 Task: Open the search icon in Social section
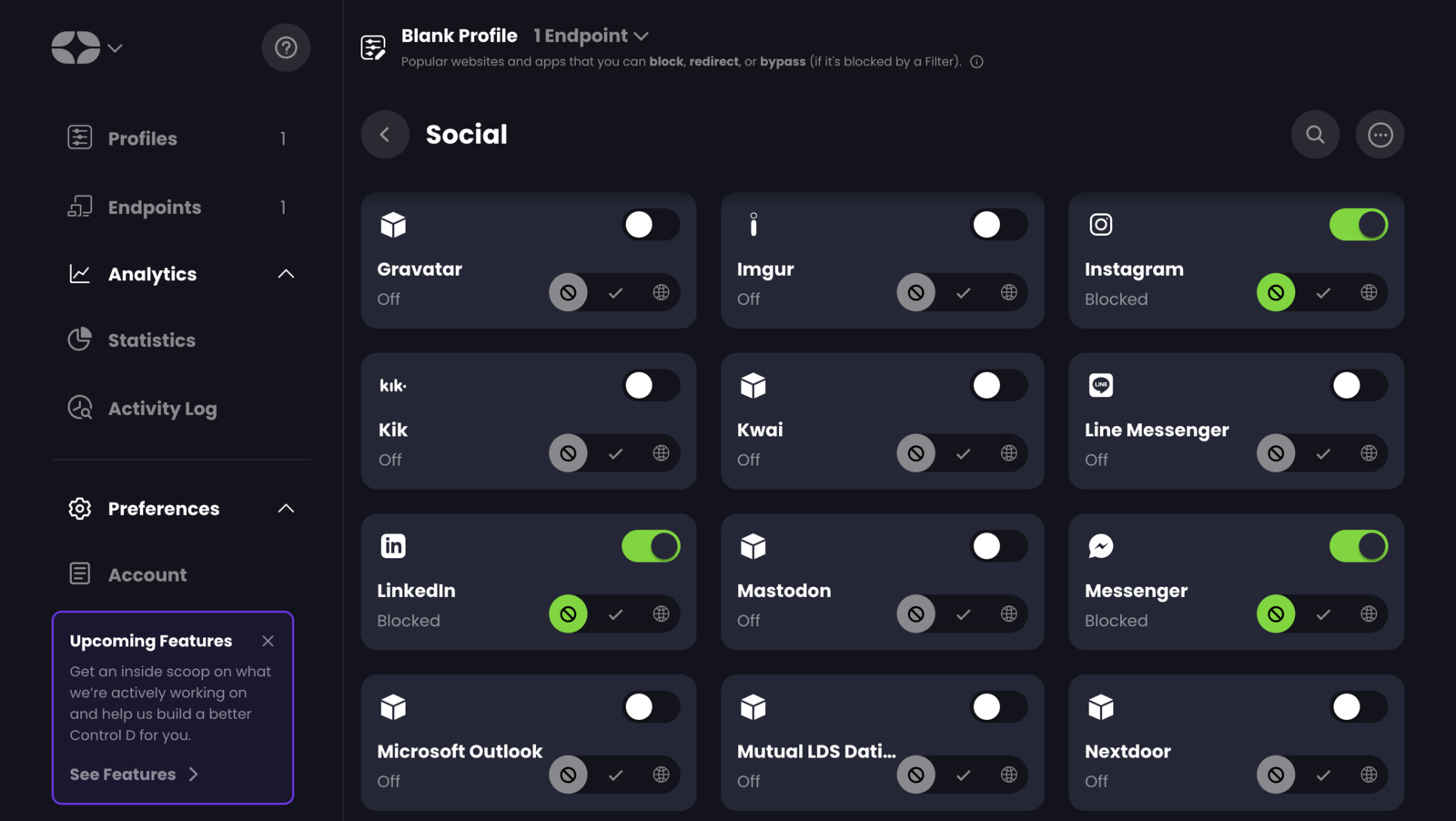click(x=1315, y=134)
